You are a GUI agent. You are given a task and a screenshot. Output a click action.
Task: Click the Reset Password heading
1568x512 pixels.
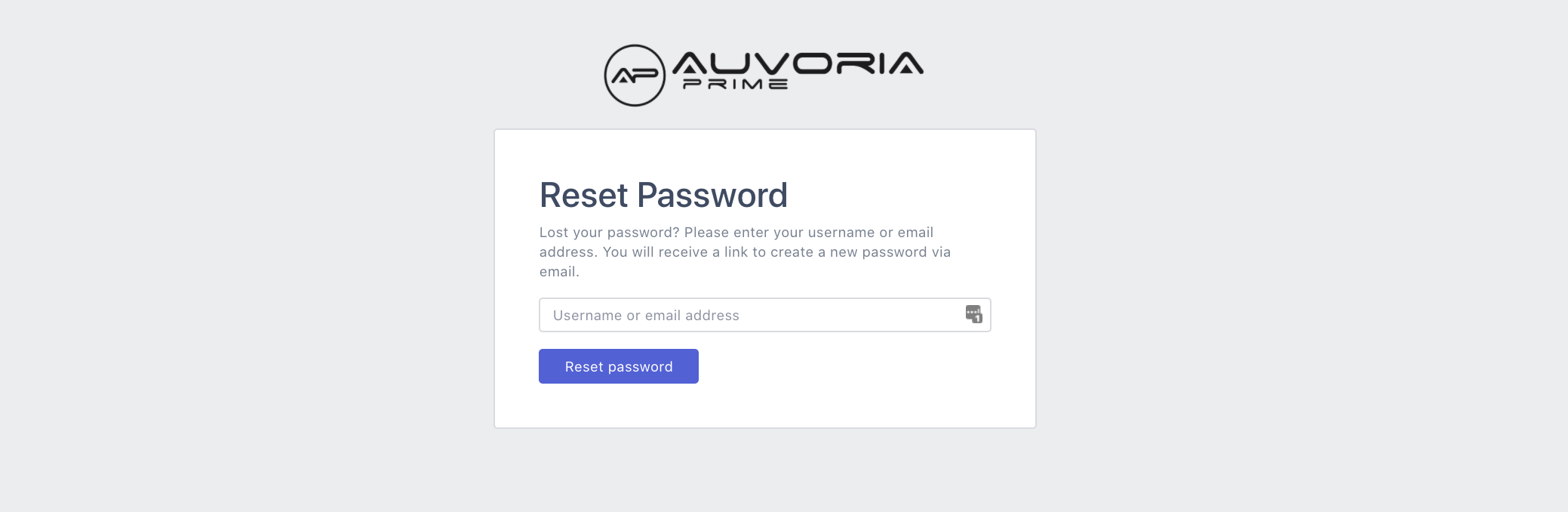tap(663, 195)
